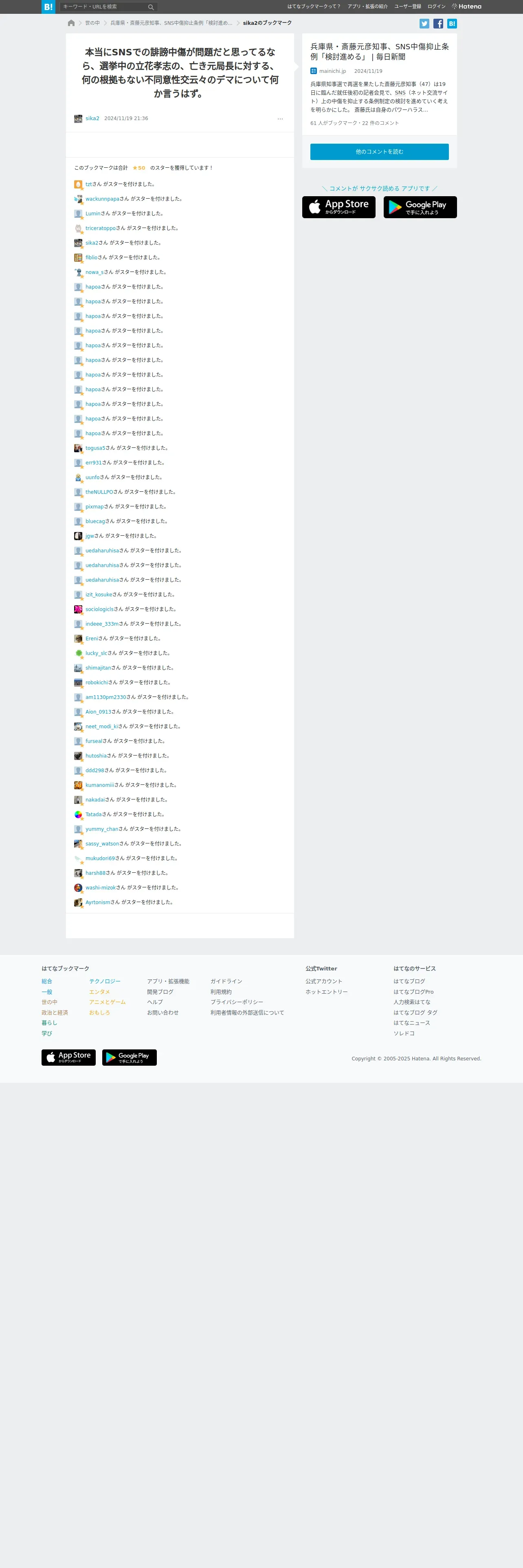Click wackunnpapa's avatar icon

(x=78, y=199)
